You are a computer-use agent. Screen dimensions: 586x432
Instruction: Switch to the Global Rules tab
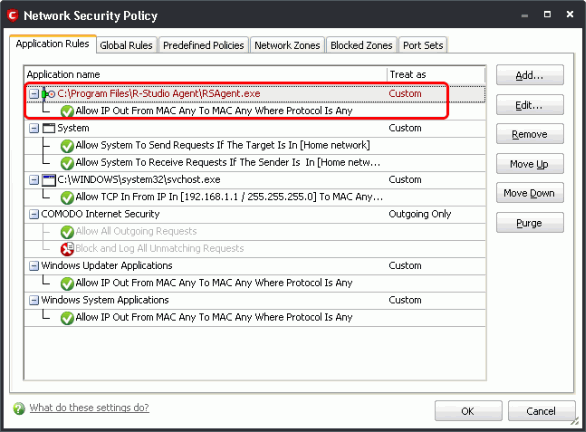point(126,45)
